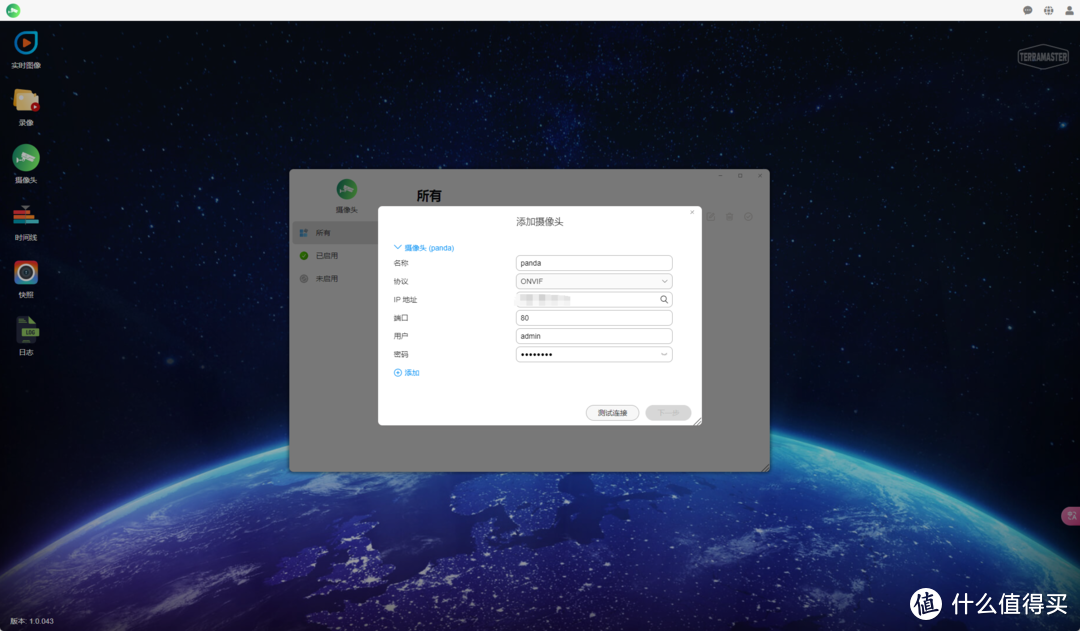
Task: Click the 测试连接 test connection button
Action: pos(612,413)
